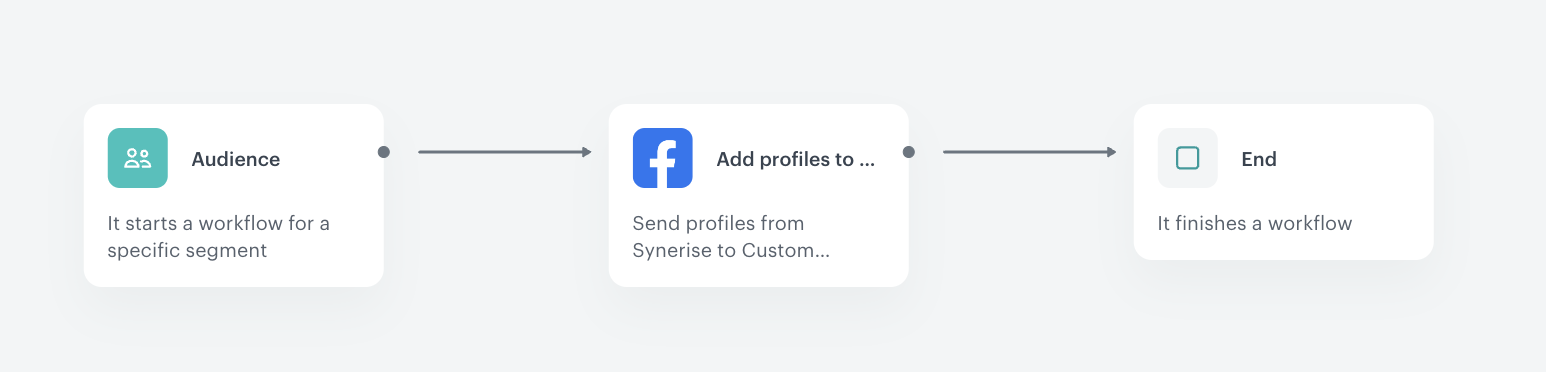
Task: Select the End node title
Action: pyautogui.click(x=1259, y=159)
